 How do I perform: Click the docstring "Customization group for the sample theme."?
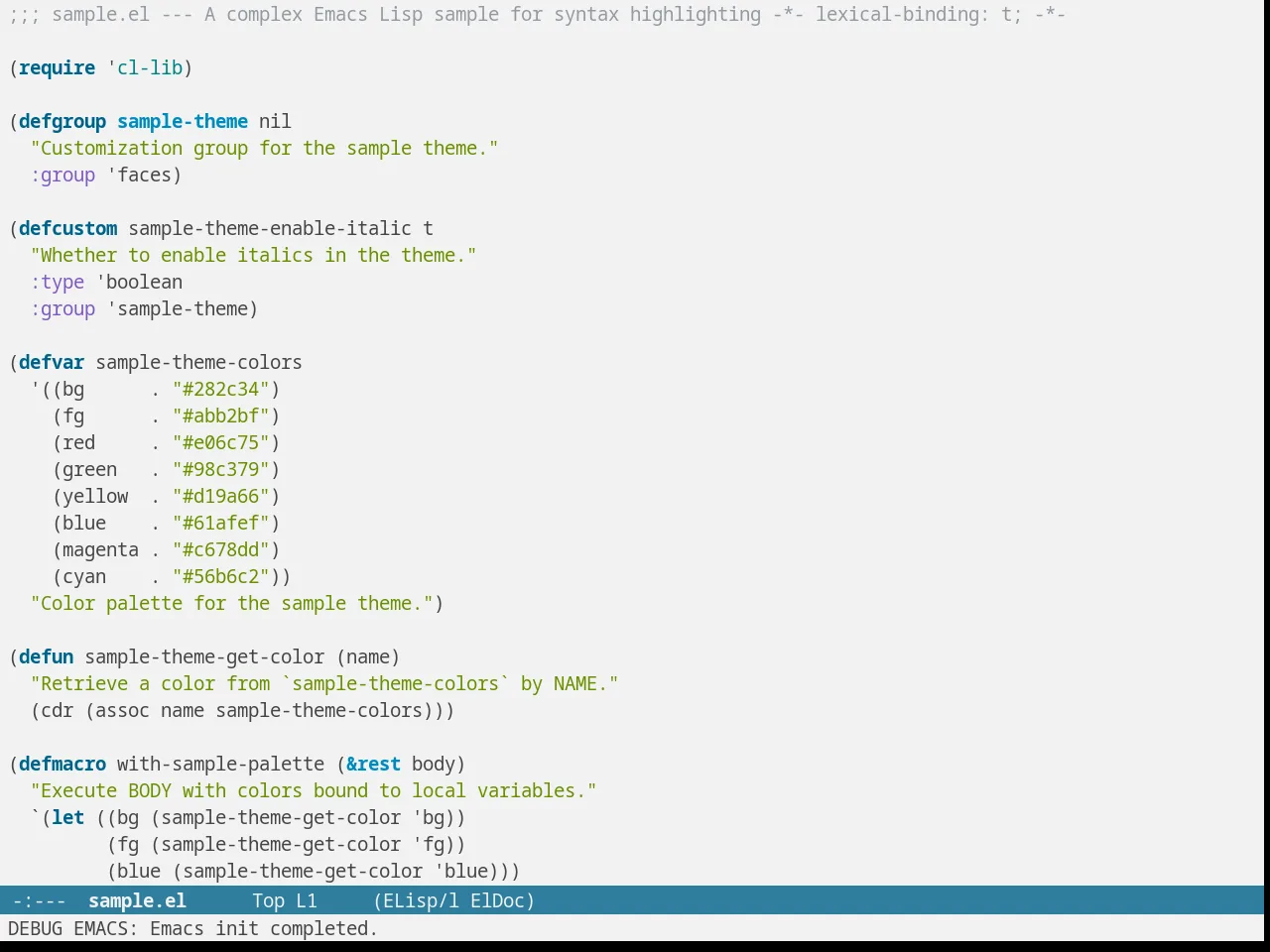point(264,148)
